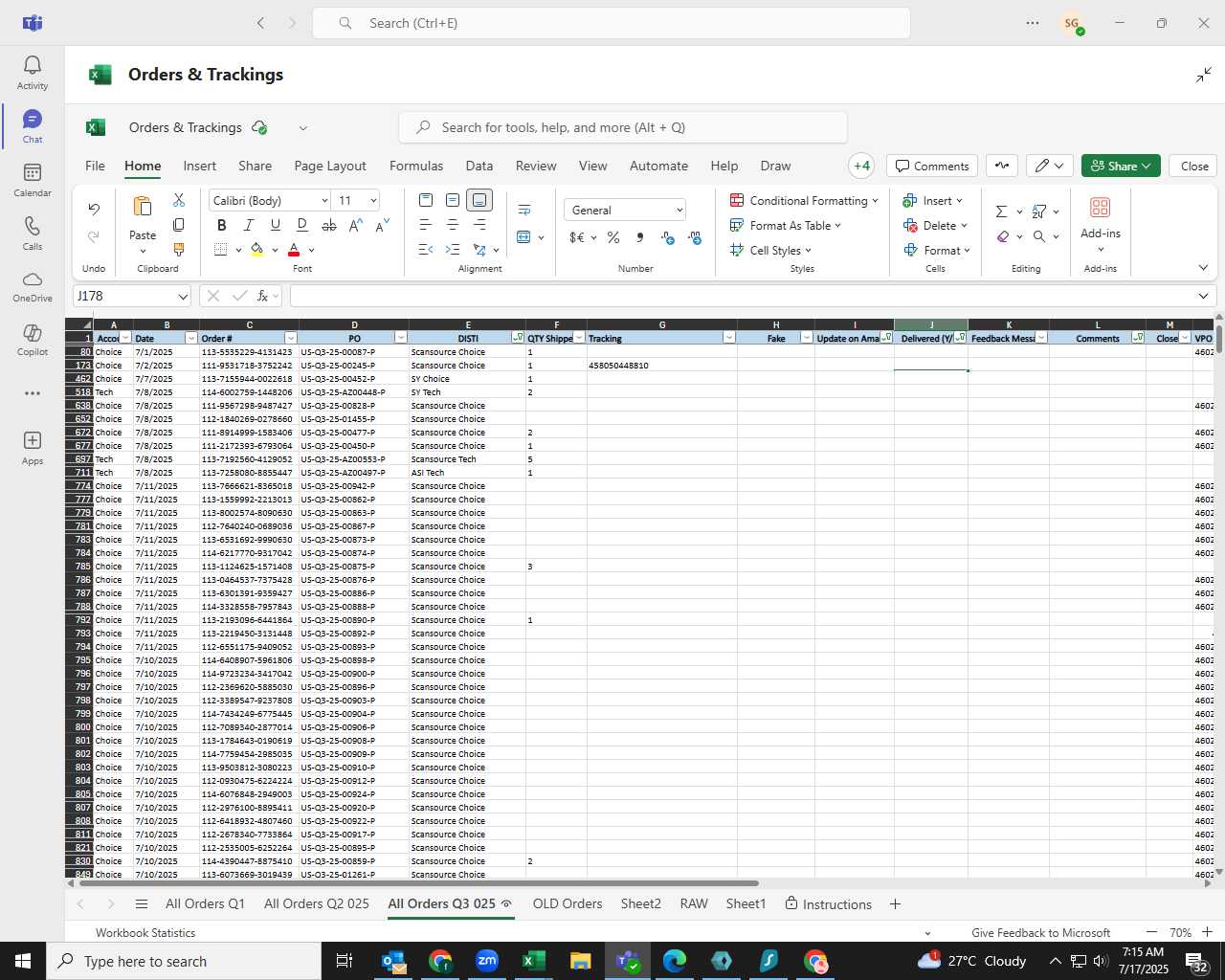
Task: Decrease cell indent
Action: [426, 250]
